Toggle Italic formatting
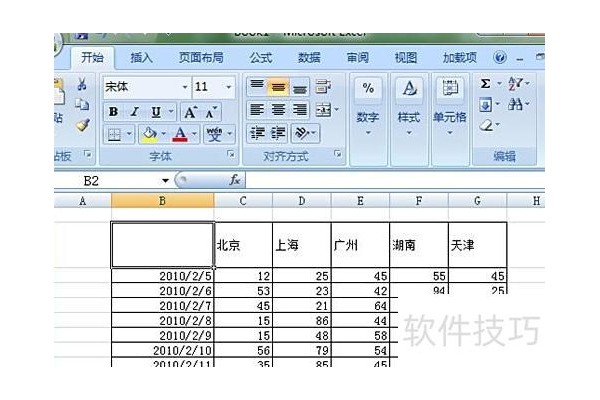 point(134,112)
